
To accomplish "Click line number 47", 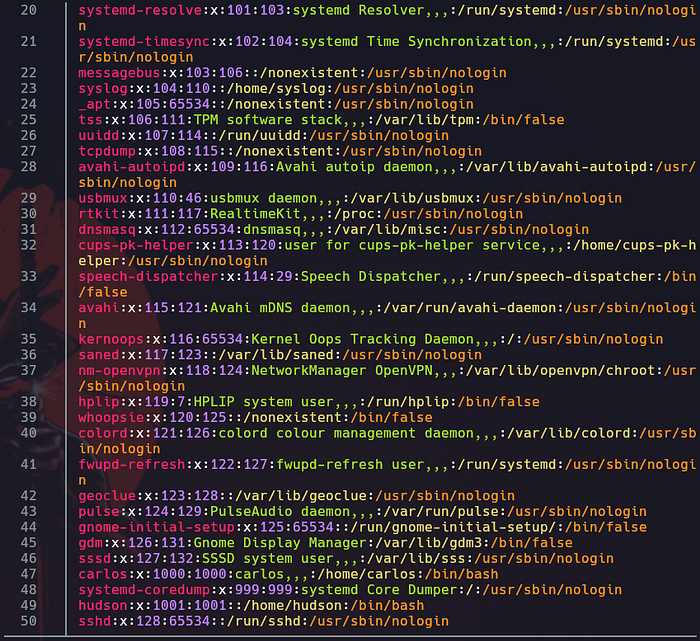I will (x=29, y=574).
